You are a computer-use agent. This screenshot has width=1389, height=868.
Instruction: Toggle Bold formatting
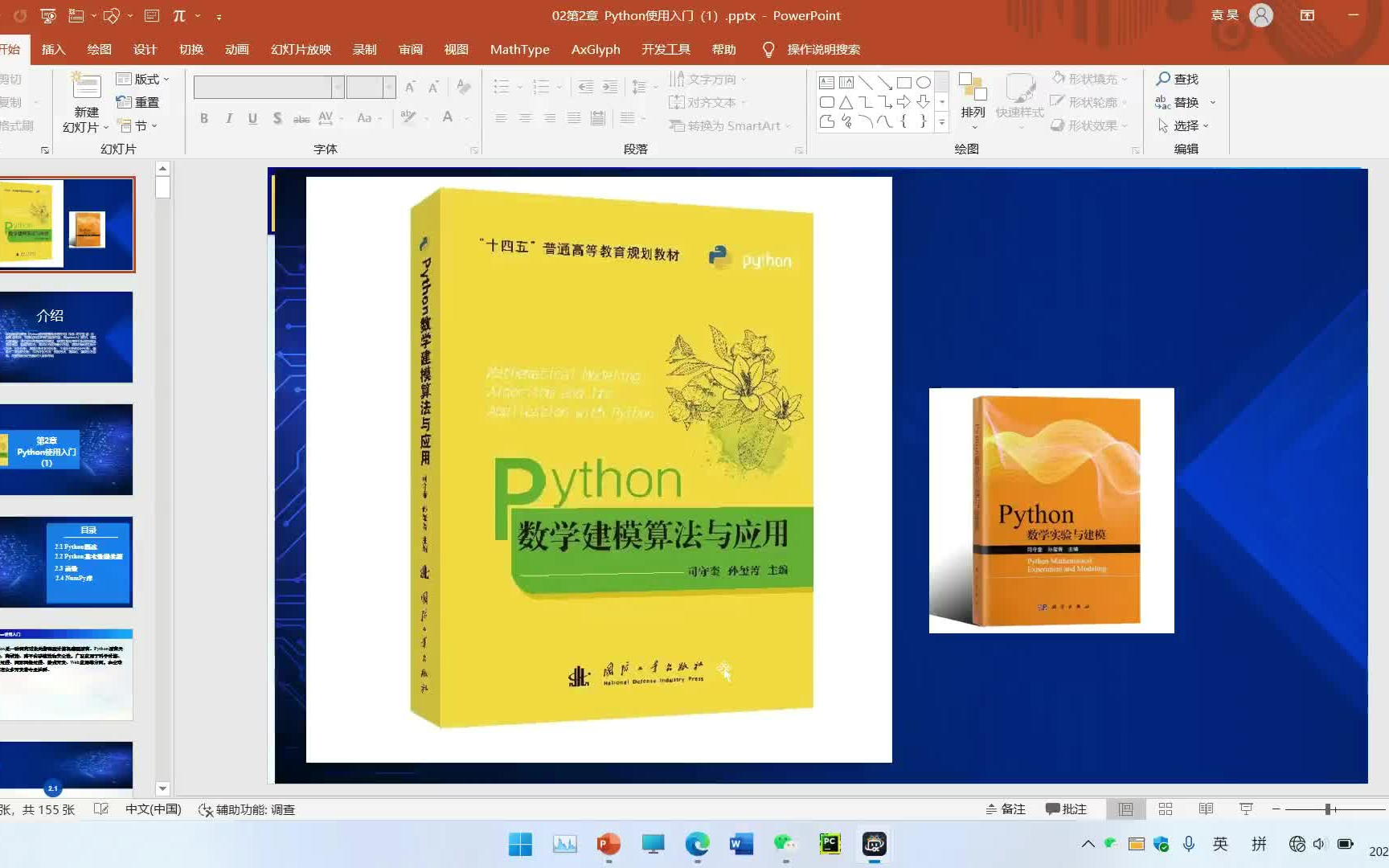click(204, 118)
